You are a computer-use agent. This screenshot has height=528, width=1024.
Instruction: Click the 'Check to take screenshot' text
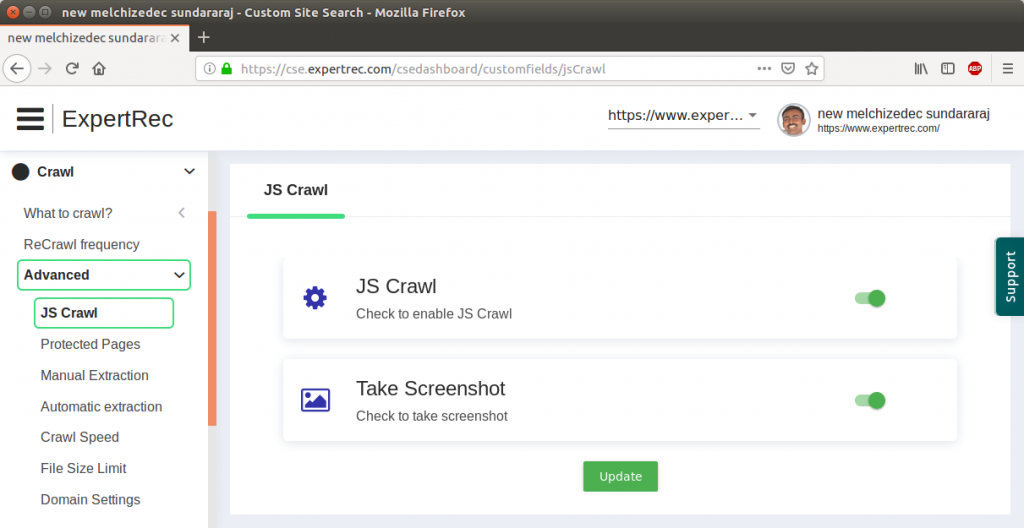tap(432, 416)
